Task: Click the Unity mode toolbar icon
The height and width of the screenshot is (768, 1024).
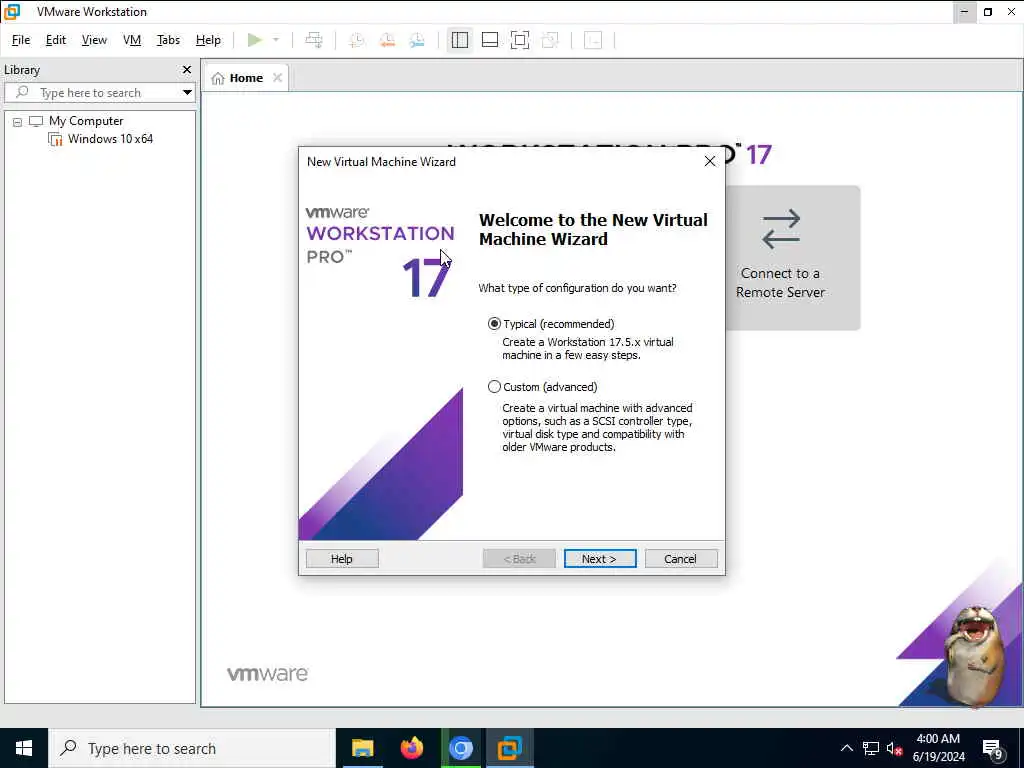Action: coord(551,40)
